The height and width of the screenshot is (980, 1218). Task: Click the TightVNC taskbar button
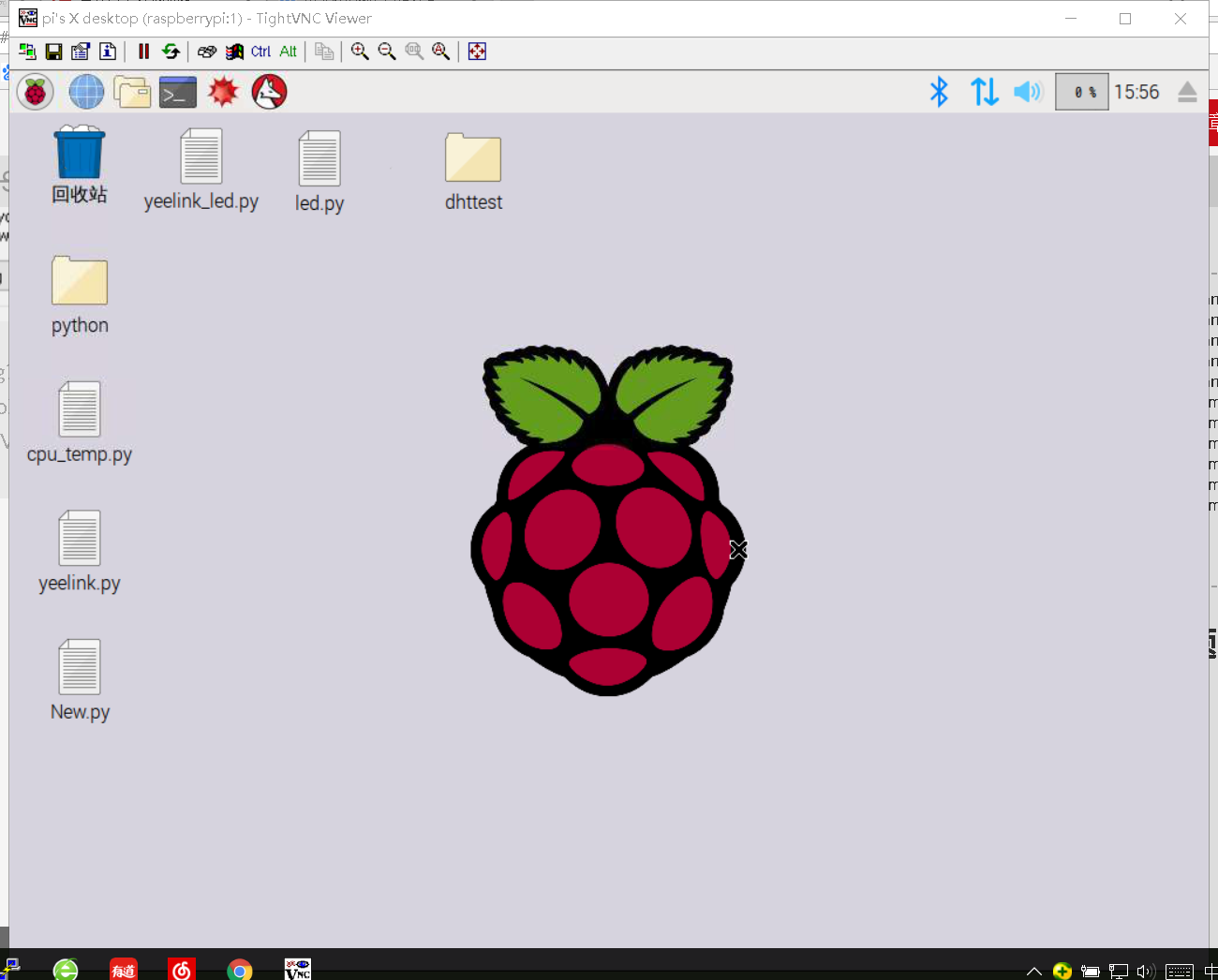point(298,969)
